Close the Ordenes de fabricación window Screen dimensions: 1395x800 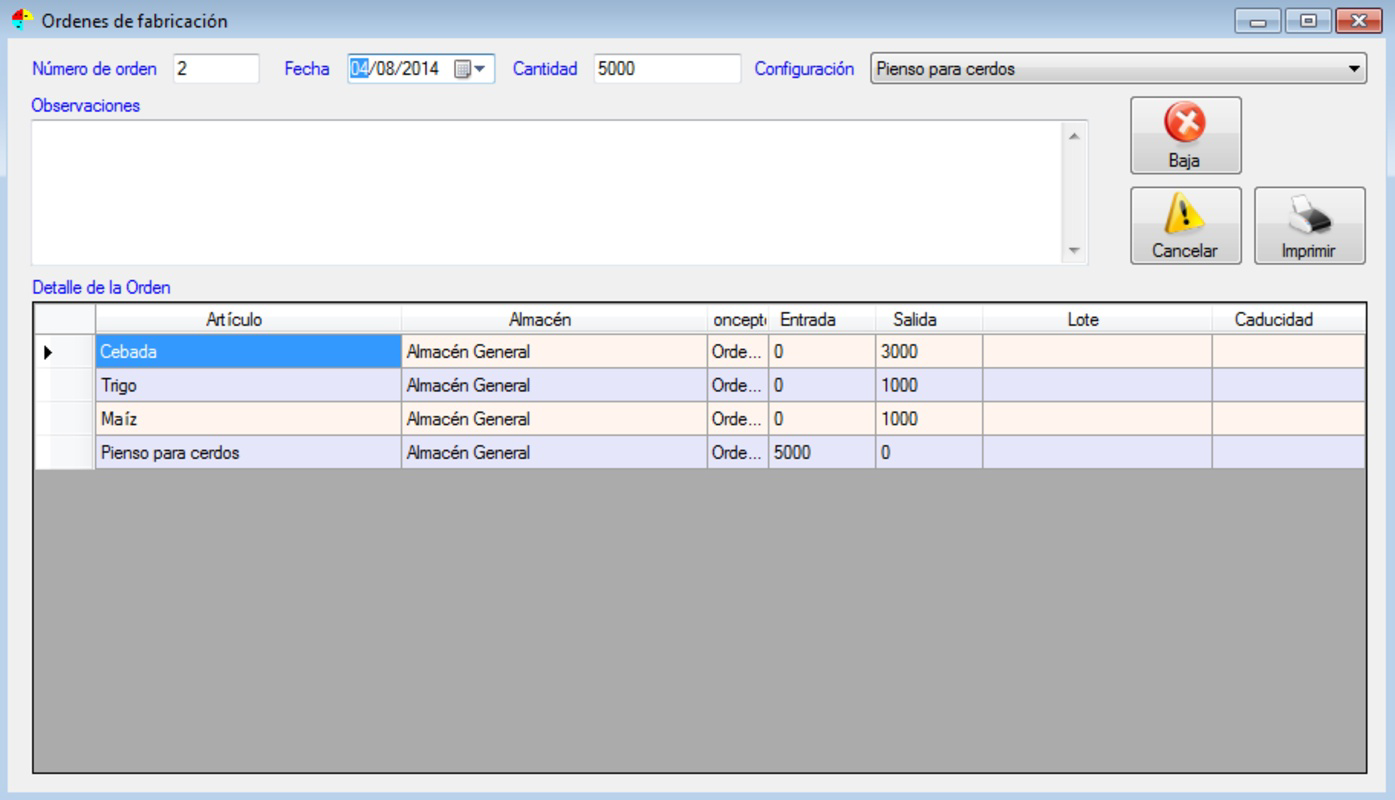pos(1358,20)
